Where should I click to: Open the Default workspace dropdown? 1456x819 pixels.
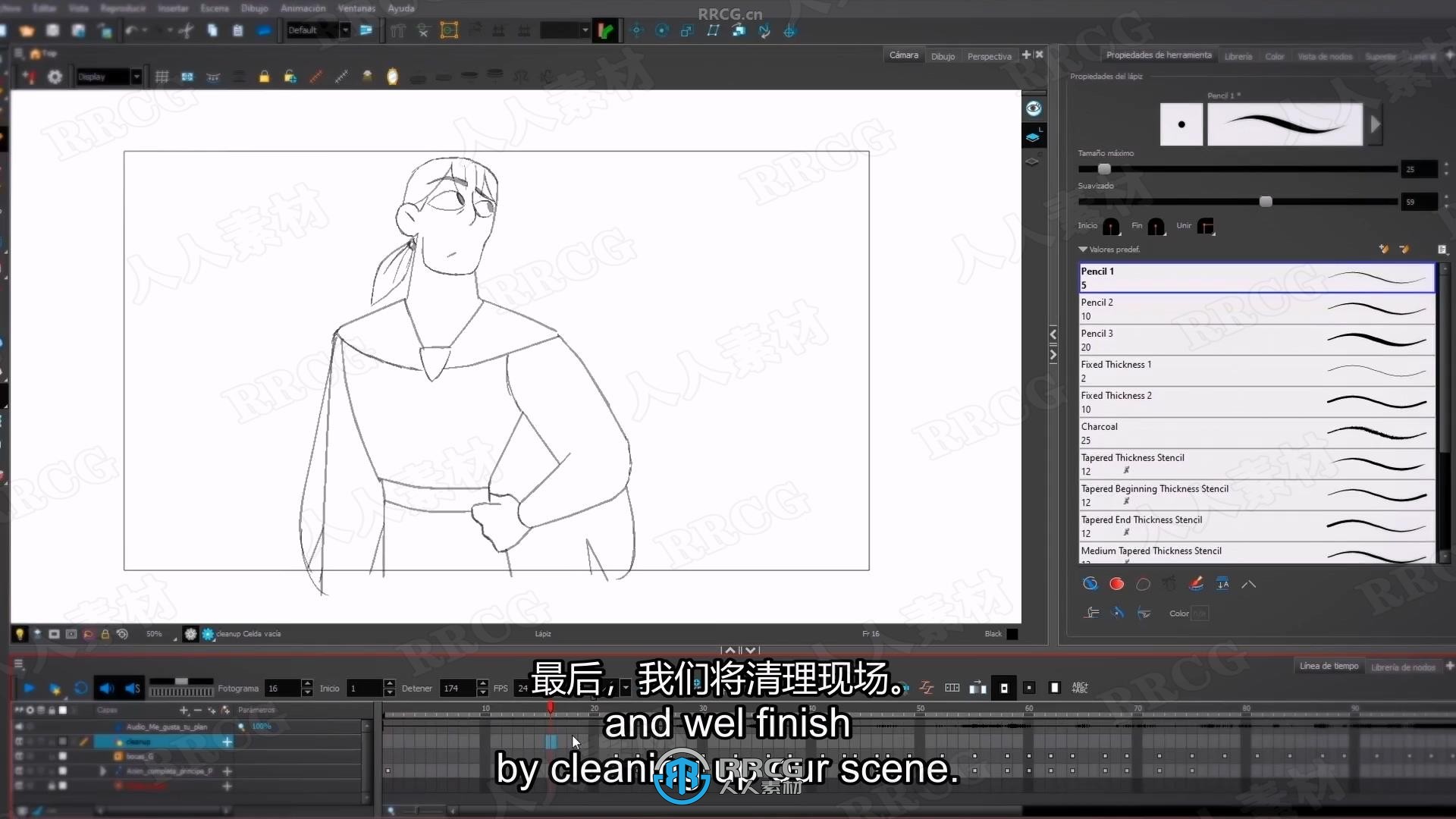pos(345,30)
